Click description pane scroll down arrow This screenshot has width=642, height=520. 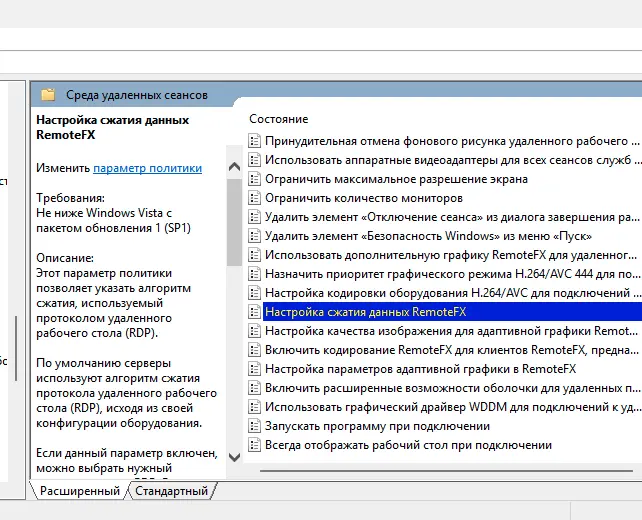click(x=234, y=457)
